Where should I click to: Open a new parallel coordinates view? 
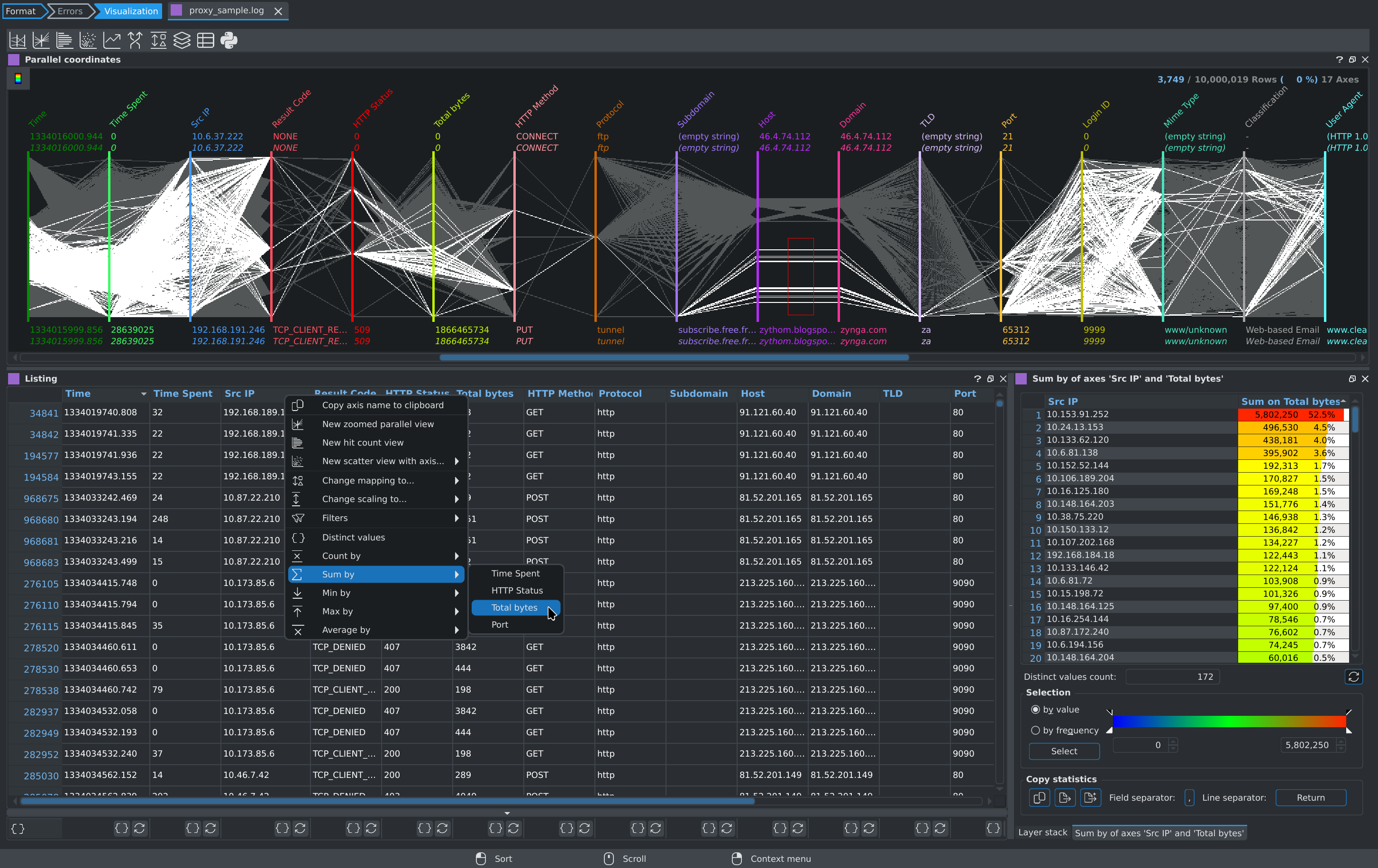(18, 40)
